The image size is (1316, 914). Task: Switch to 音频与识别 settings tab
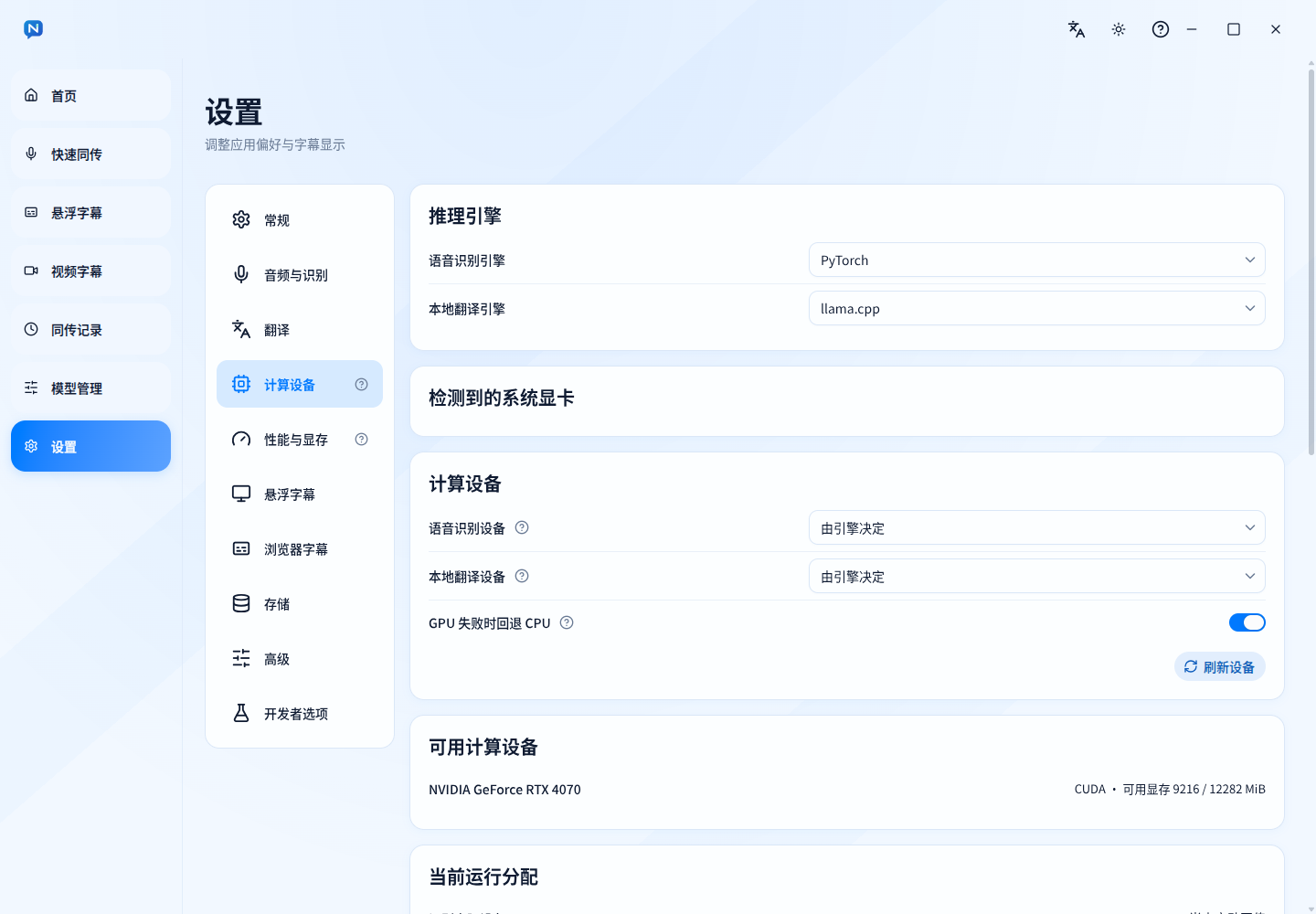tap(300, 274)
